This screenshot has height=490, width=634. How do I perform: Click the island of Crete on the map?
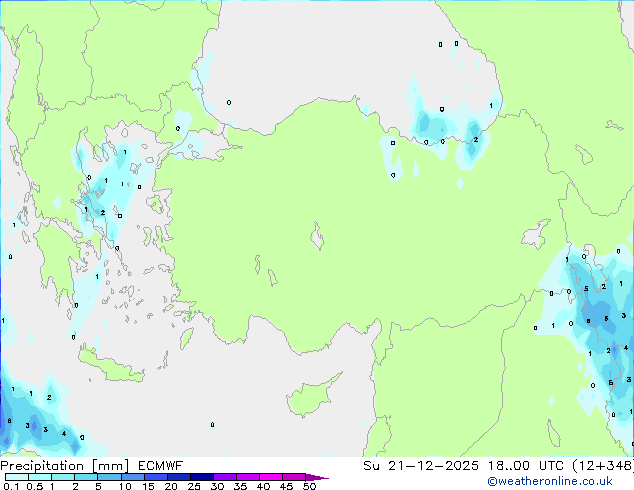tap(111, 366)
